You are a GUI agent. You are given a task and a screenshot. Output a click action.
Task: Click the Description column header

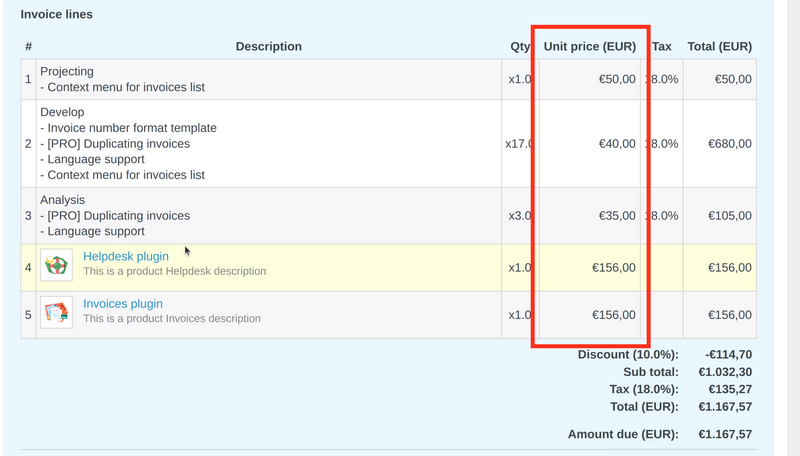coord(268,47)
